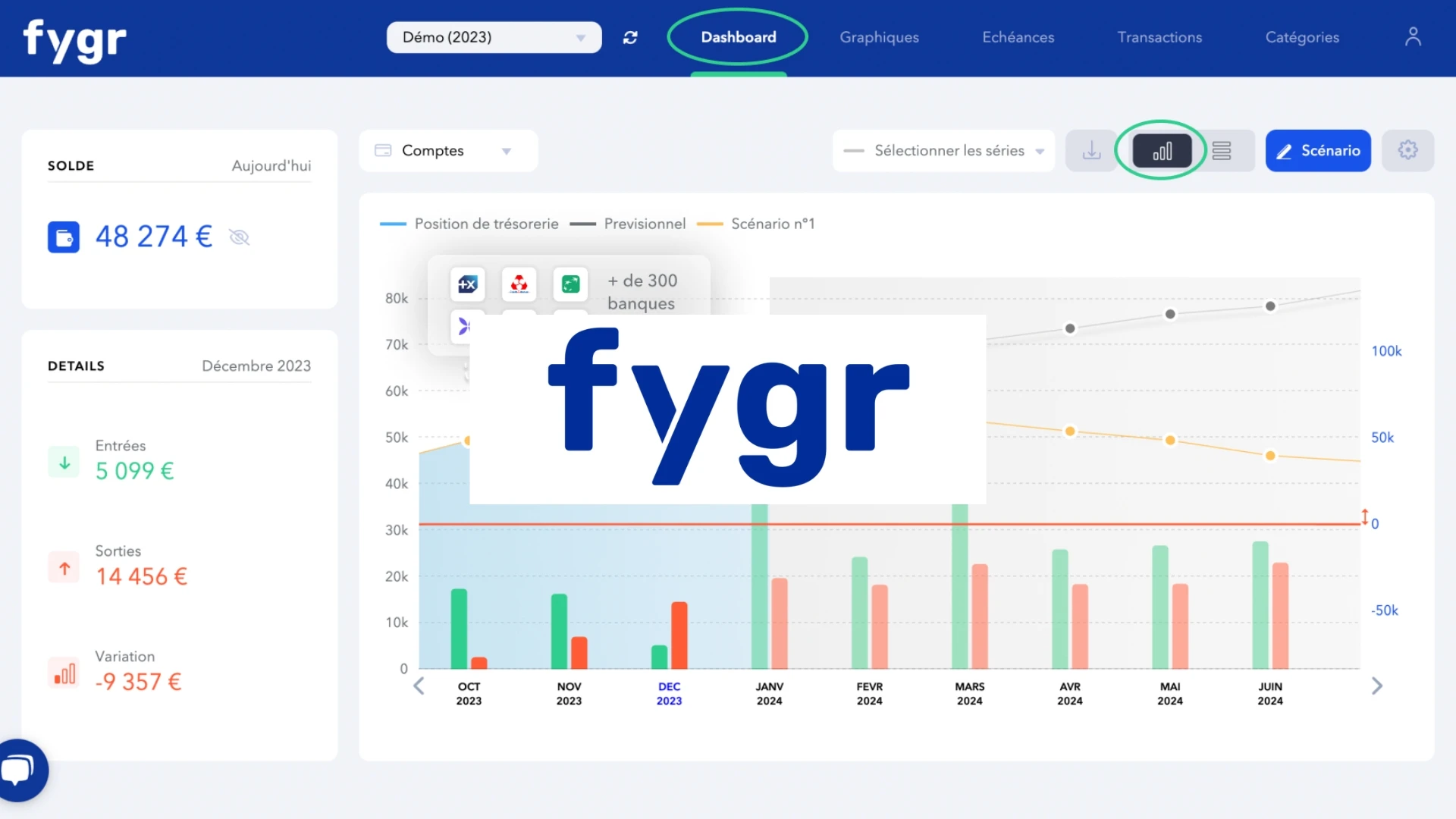Switch to the list view icon
Image resolution: width=1456 pixels, height=819 pixels.
point(1222,150)
